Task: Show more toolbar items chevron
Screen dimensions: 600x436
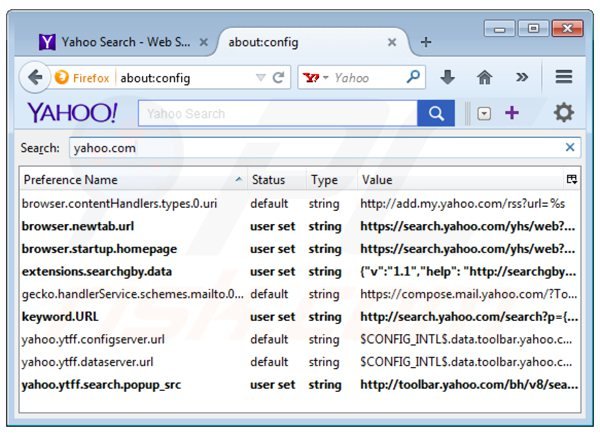Action: point(522,77)
